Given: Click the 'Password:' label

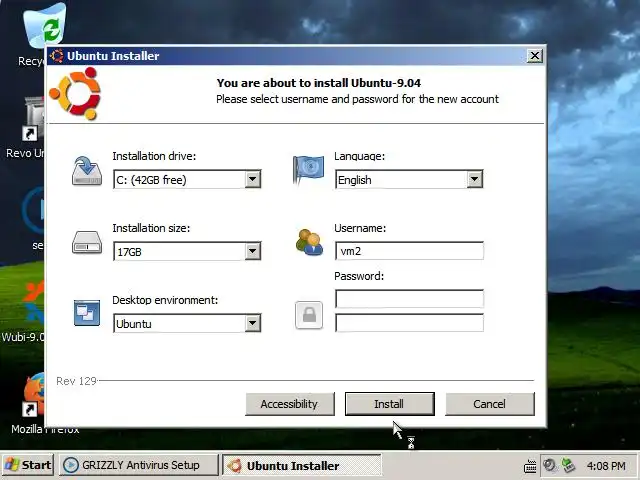Looking at the screenshot, I should click(x=359, y=276).
